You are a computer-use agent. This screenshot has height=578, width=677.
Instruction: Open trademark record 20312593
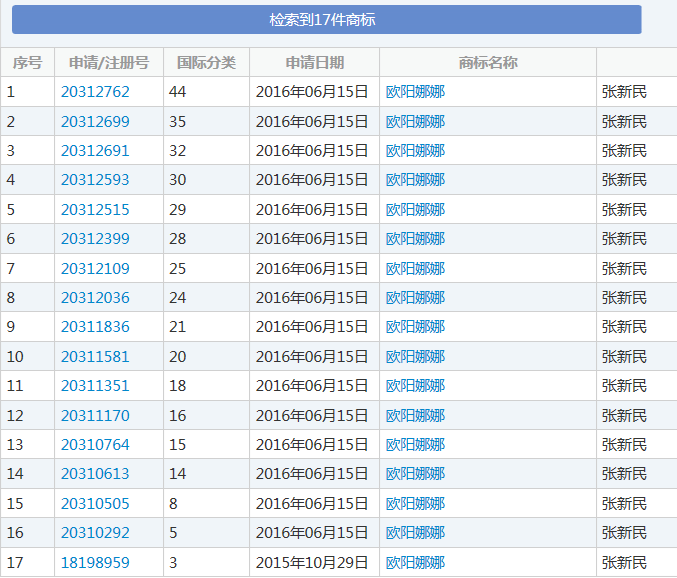point(95,180)
